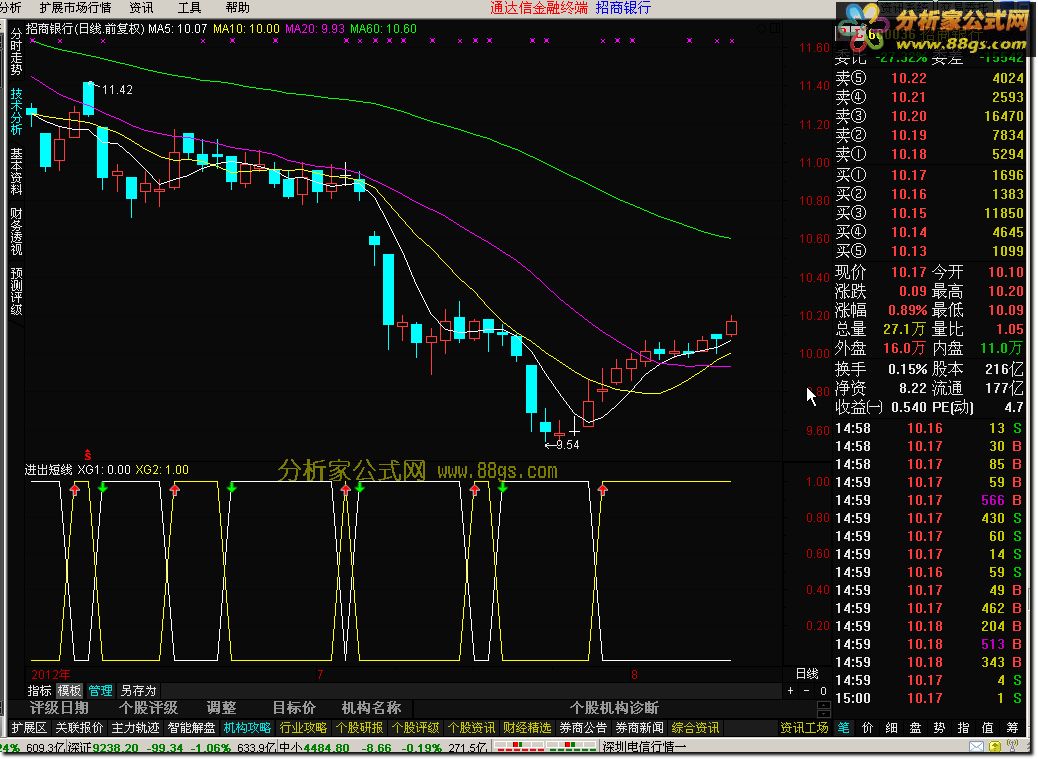Viewport: 1038px width, 759px height.
Task: Select the 智能解盘 tab
Action: [x=191, y=728]
